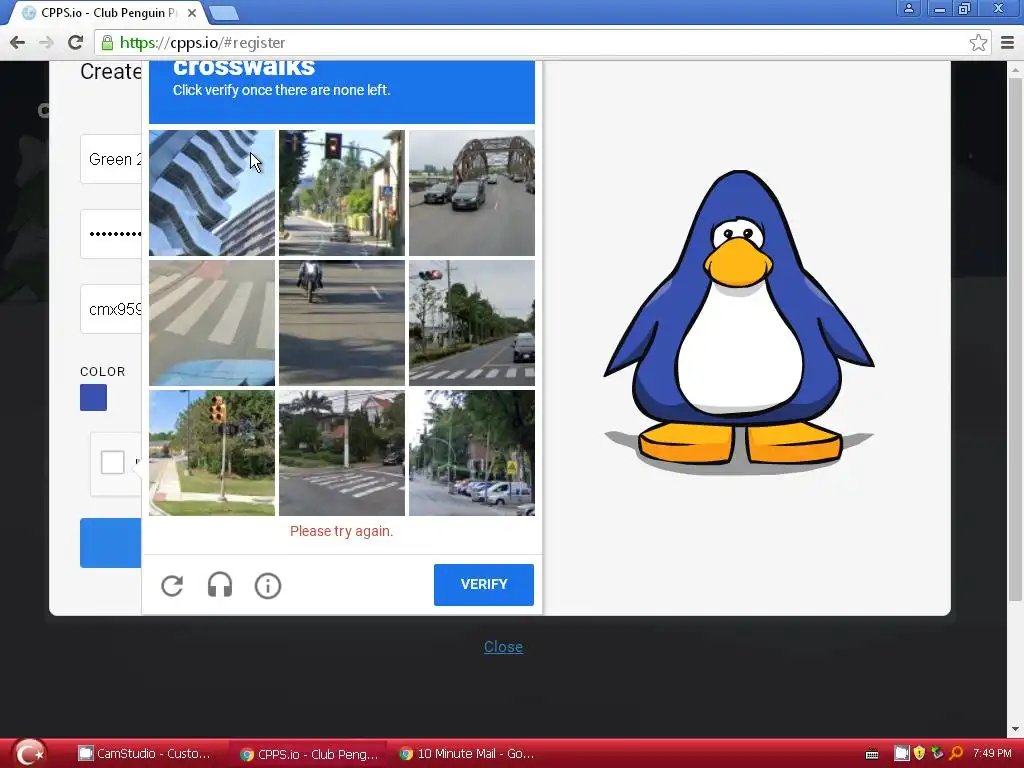1024x768 pixels.
Task: Select the glass building captcha tile
Action: click(212, 193)
